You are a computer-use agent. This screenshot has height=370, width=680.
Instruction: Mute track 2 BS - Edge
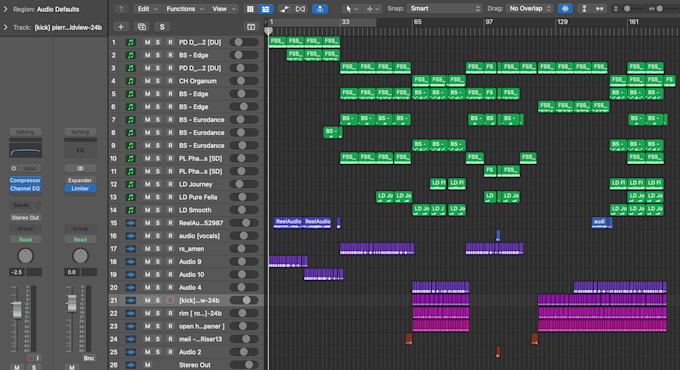click(147, 56)
